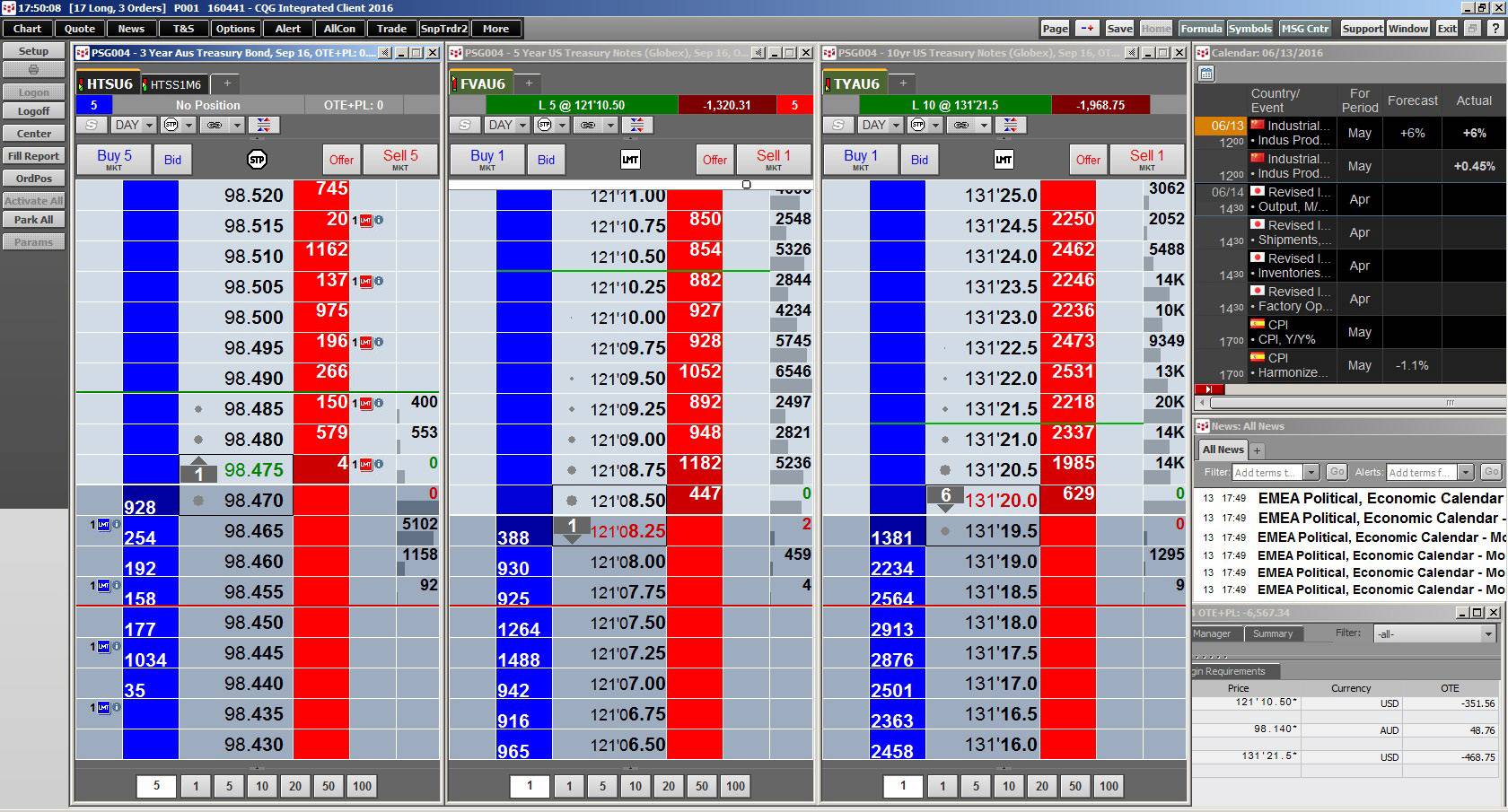
Task: Open the Summary tab
Action: point(1272,633)
